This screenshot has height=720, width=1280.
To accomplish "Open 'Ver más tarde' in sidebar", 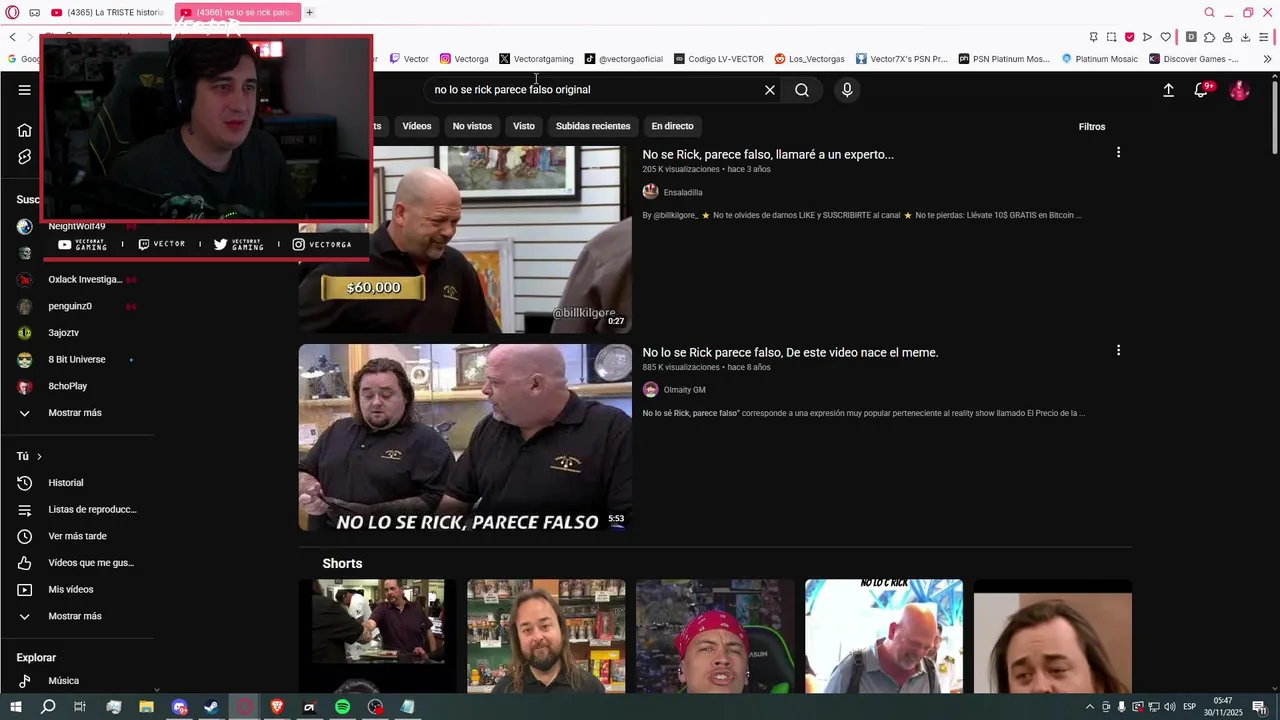I will [x=77, y=536].
